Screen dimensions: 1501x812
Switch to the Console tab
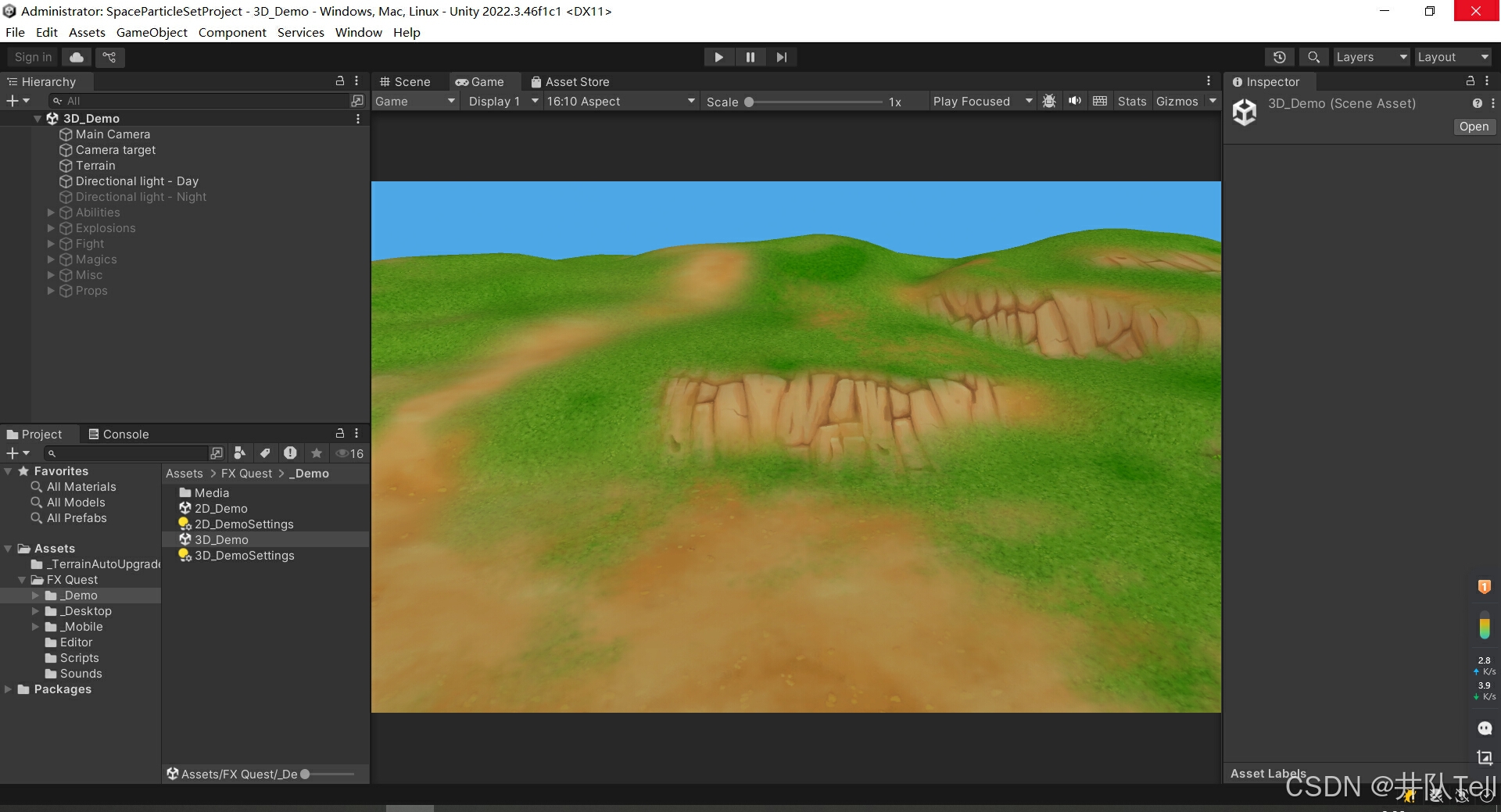click(118, 434)
